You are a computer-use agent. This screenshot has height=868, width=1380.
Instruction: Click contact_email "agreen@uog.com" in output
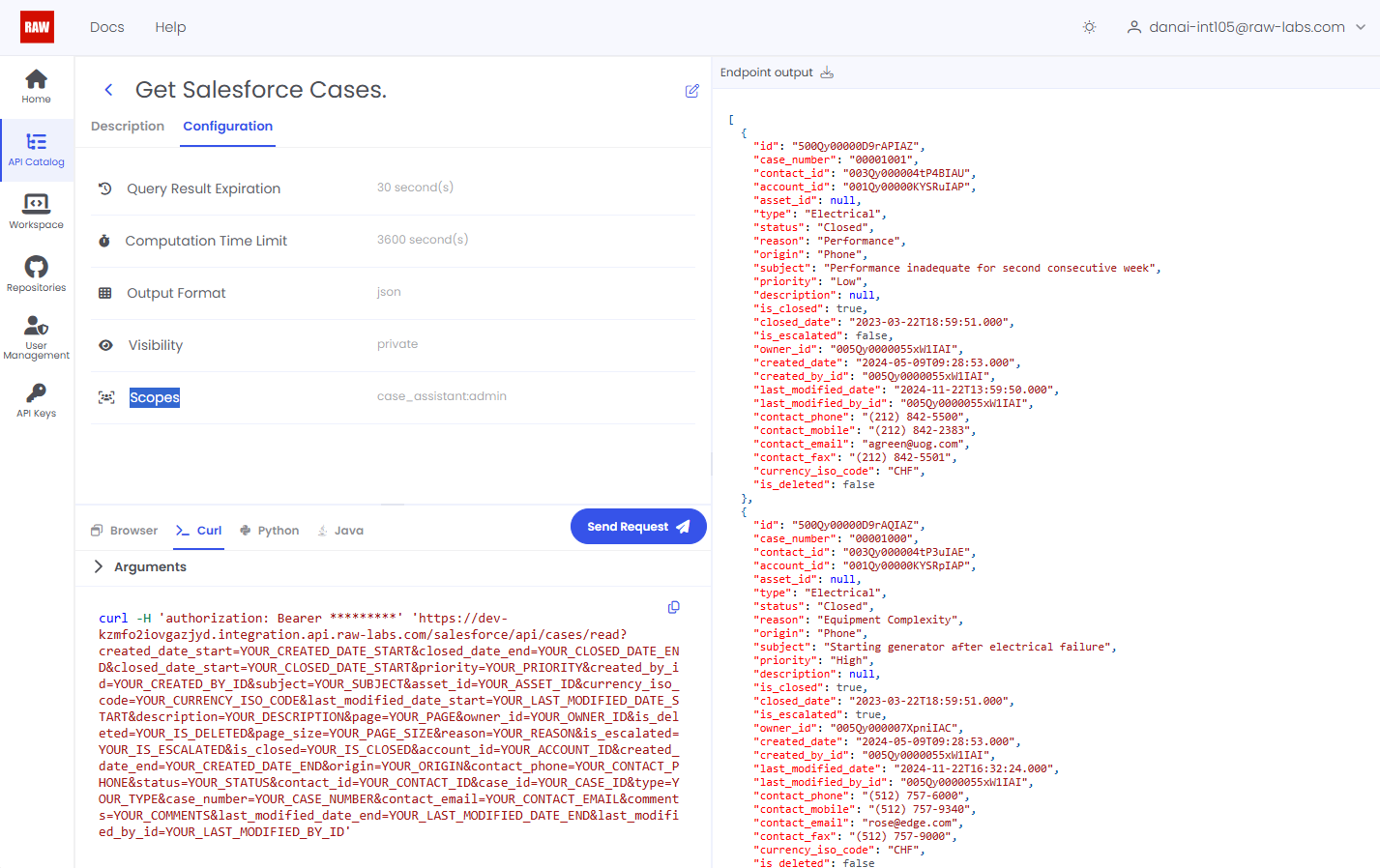tap(862, 445)
